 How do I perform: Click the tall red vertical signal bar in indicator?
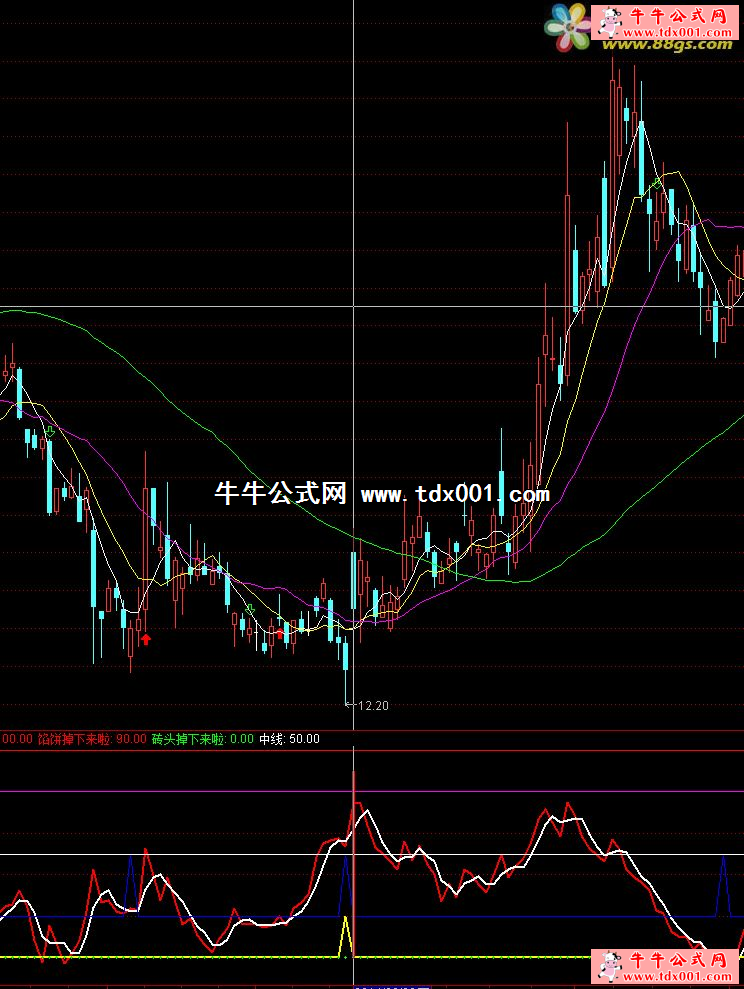(x=353, y=800)
